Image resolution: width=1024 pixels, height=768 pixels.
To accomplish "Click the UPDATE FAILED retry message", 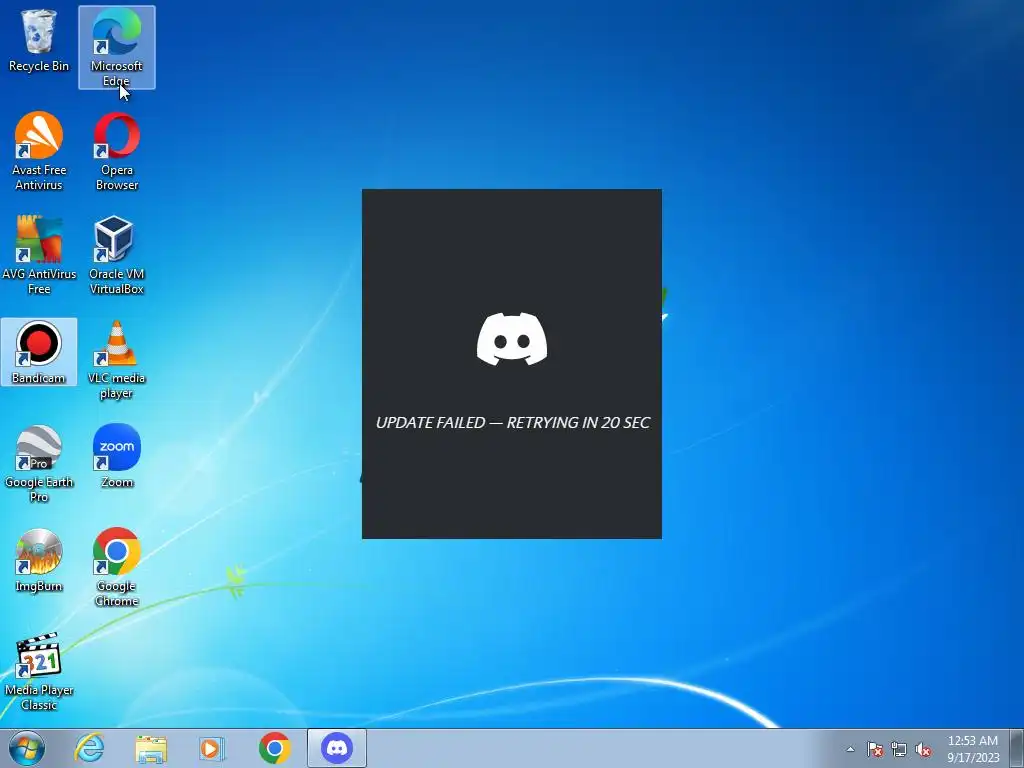I will point(513,423).
